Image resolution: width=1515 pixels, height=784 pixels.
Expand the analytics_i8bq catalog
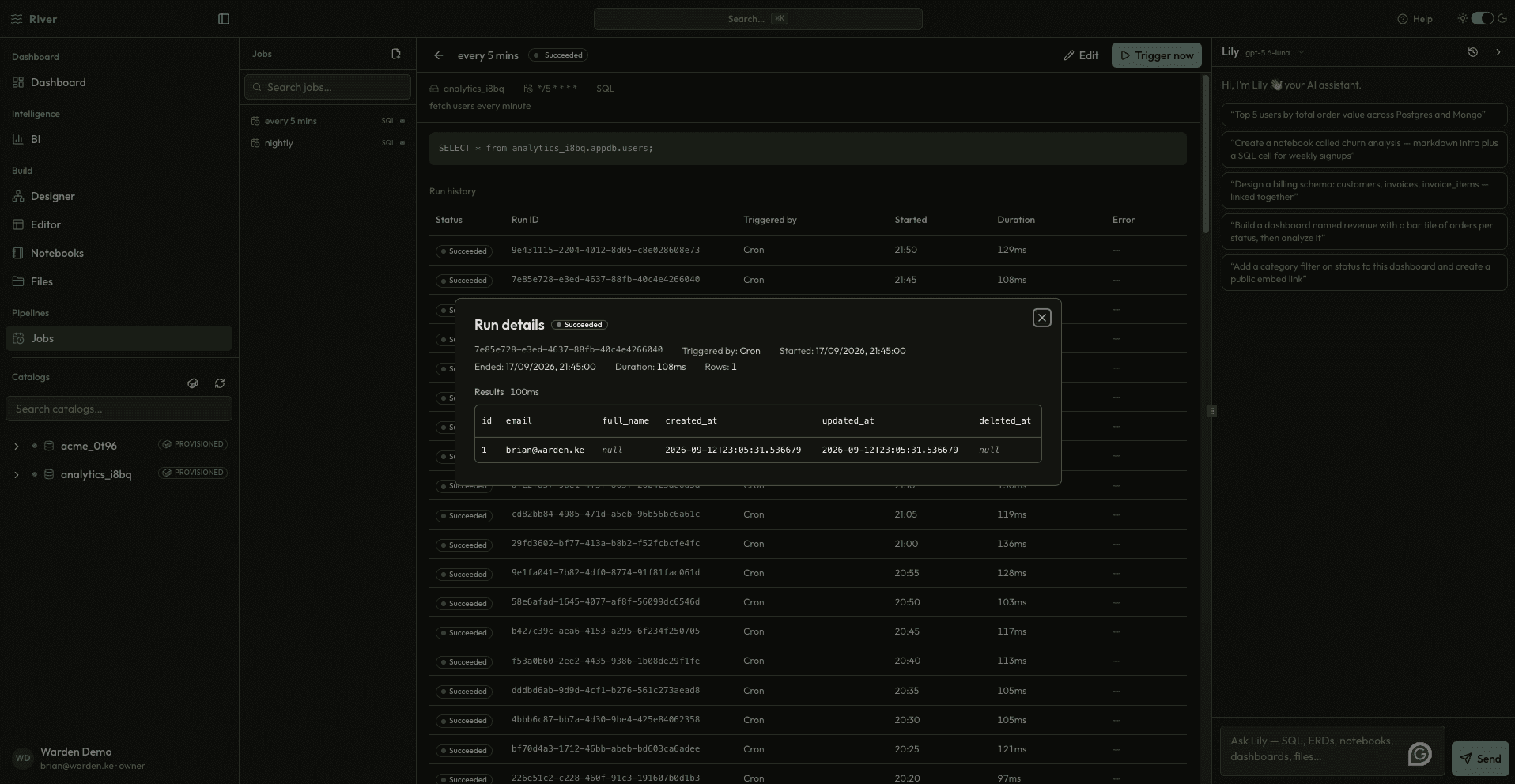pos(16,474)
